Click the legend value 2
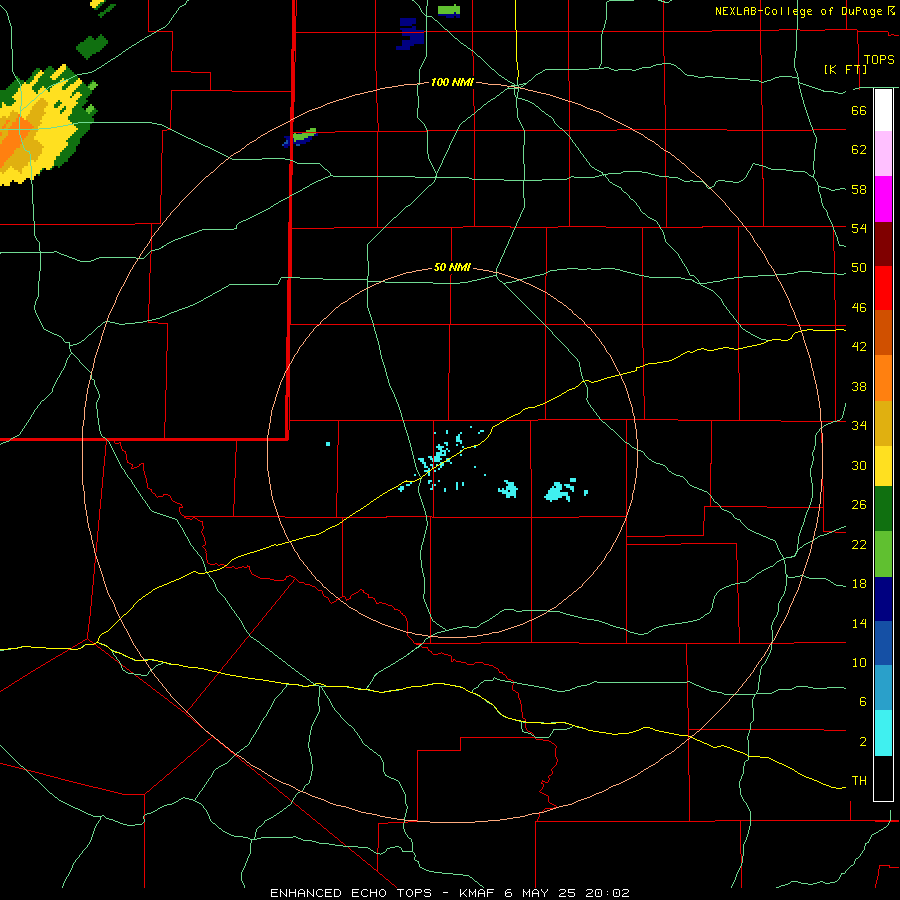Image resolution: width=900 pixels, height=900 pixels. [x=862, y=742]
